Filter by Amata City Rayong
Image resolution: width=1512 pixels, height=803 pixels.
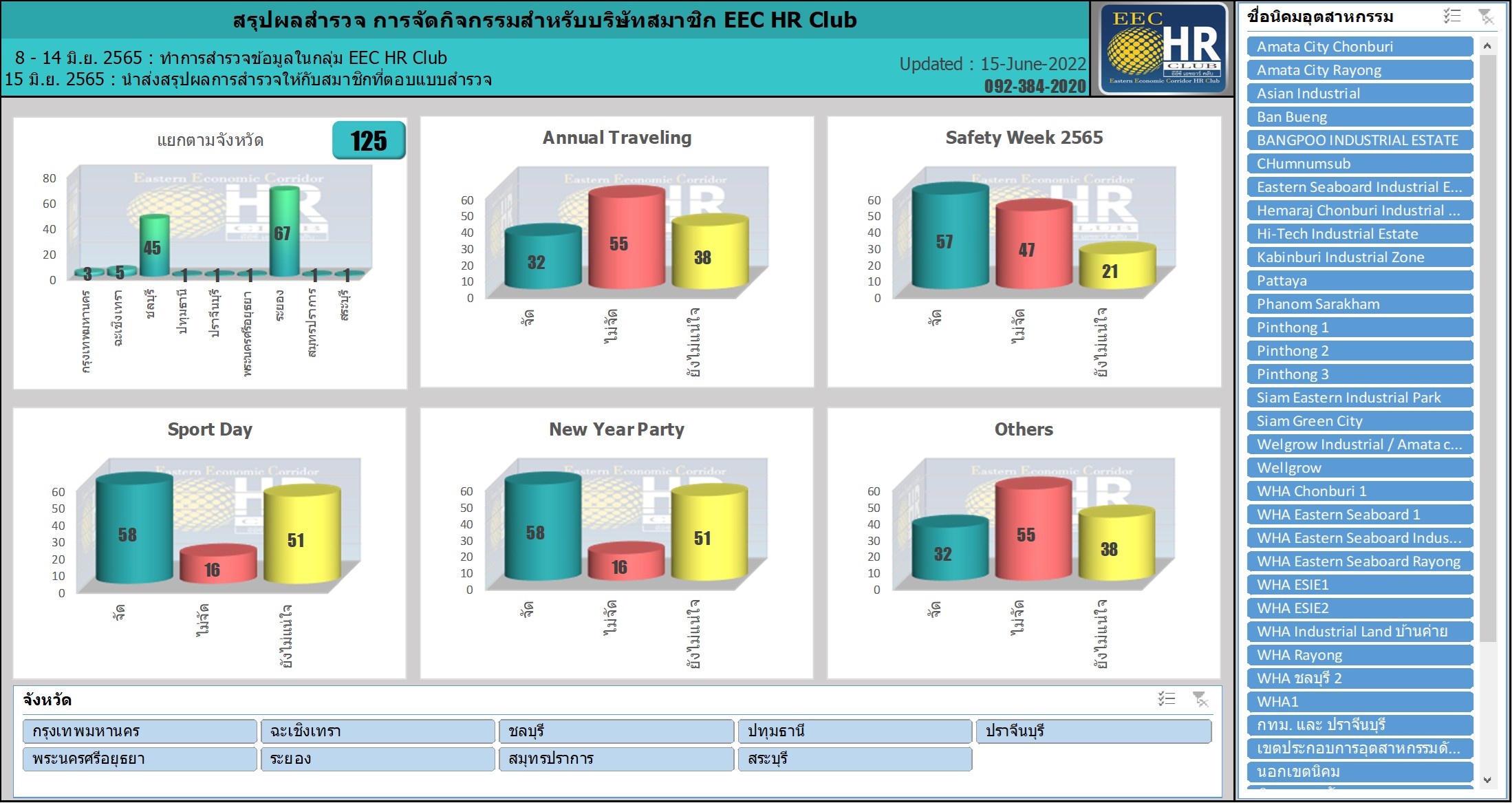[1360, 70]
